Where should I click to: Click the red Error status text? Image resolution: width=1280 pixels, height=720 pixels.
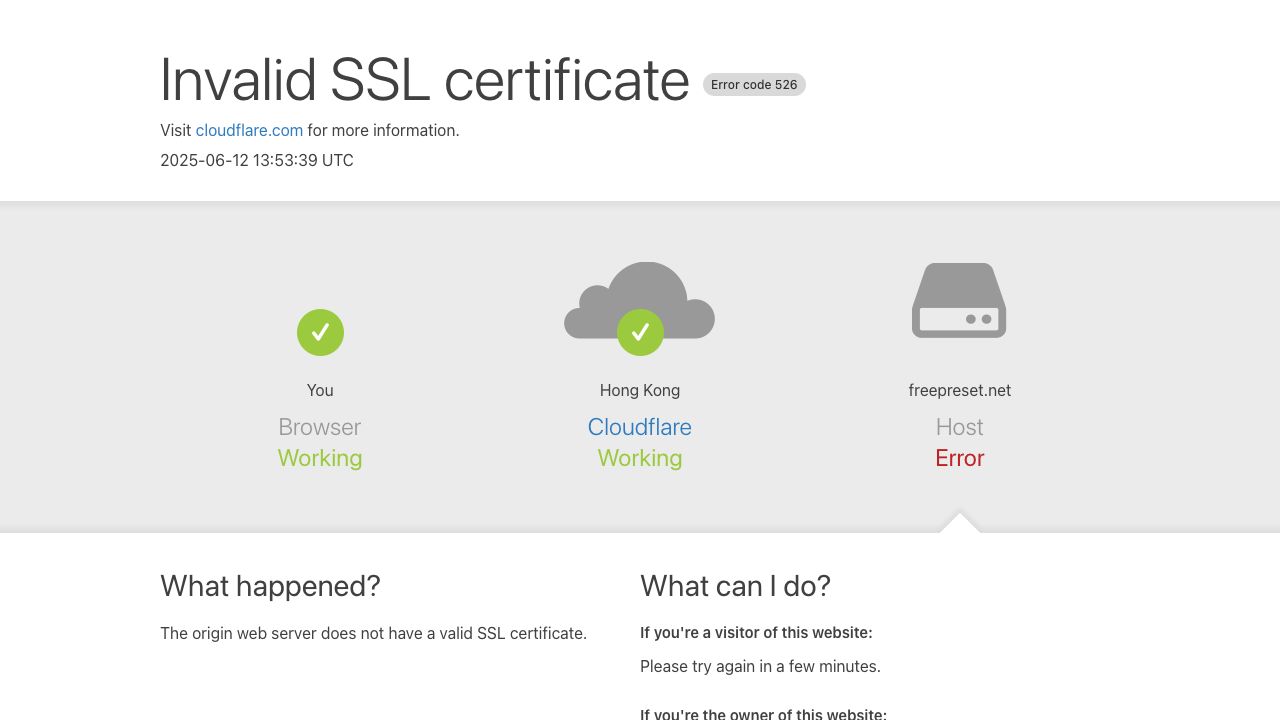click(x=960, y=458)
